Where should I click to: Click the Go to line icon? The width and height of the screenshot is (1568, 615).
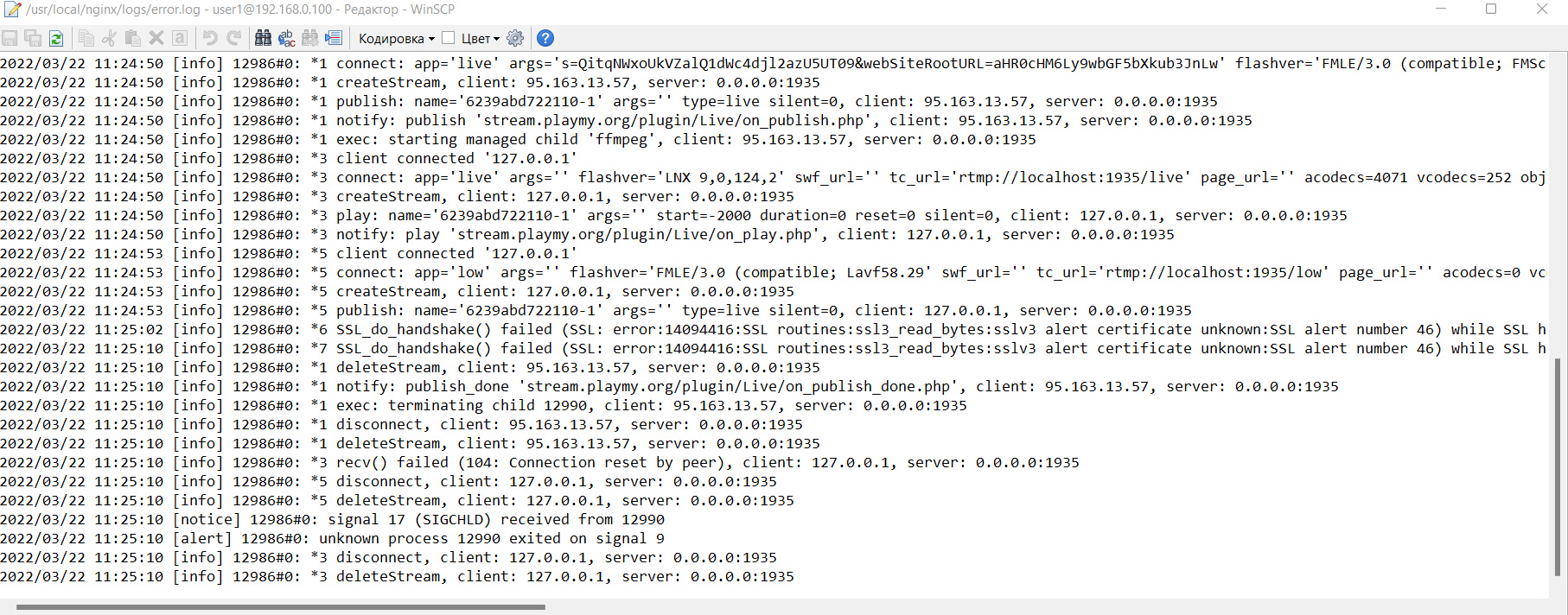tap(334, 38)
